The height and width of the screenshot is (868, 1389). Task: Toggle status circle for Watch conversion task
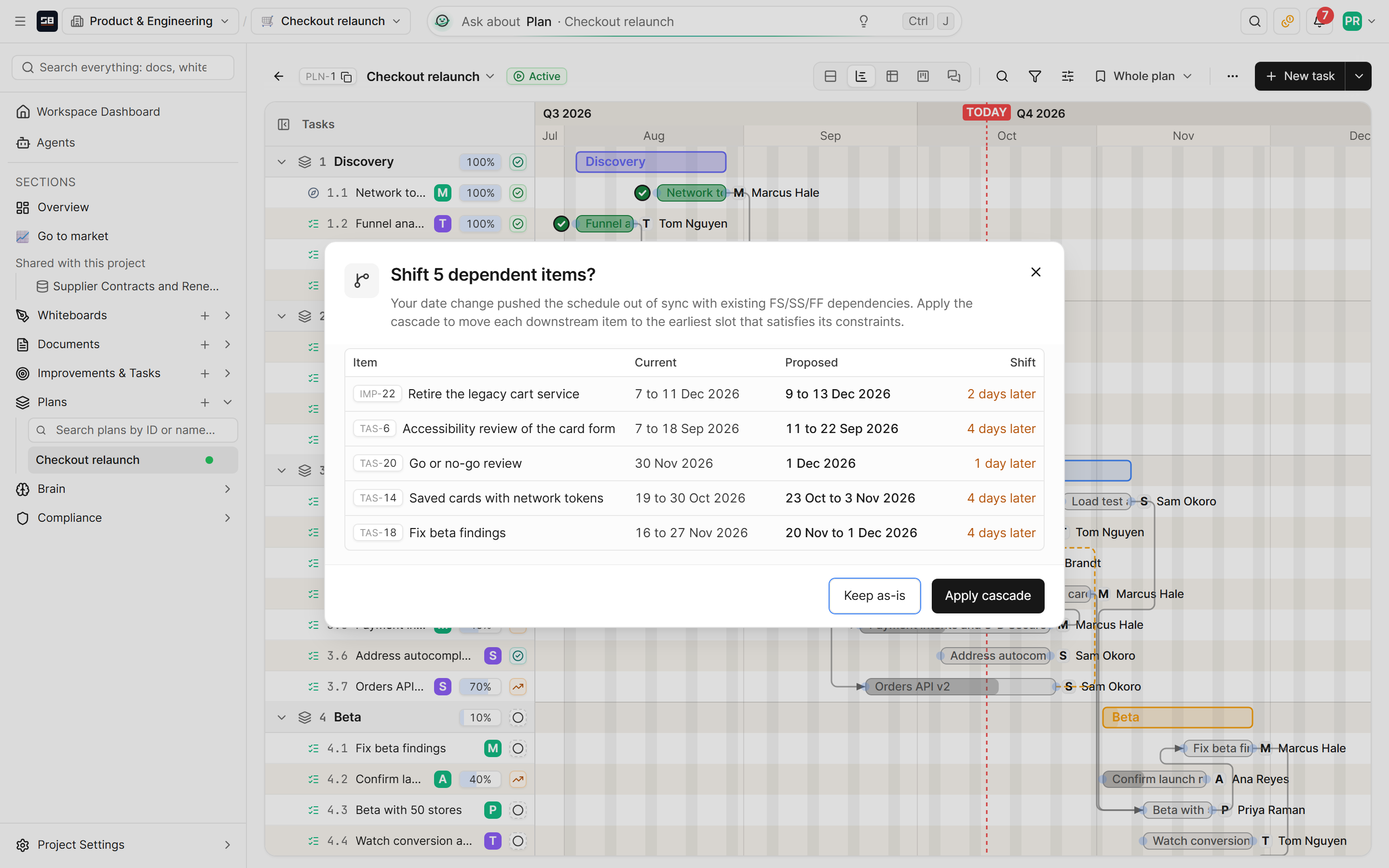(517, 841)
